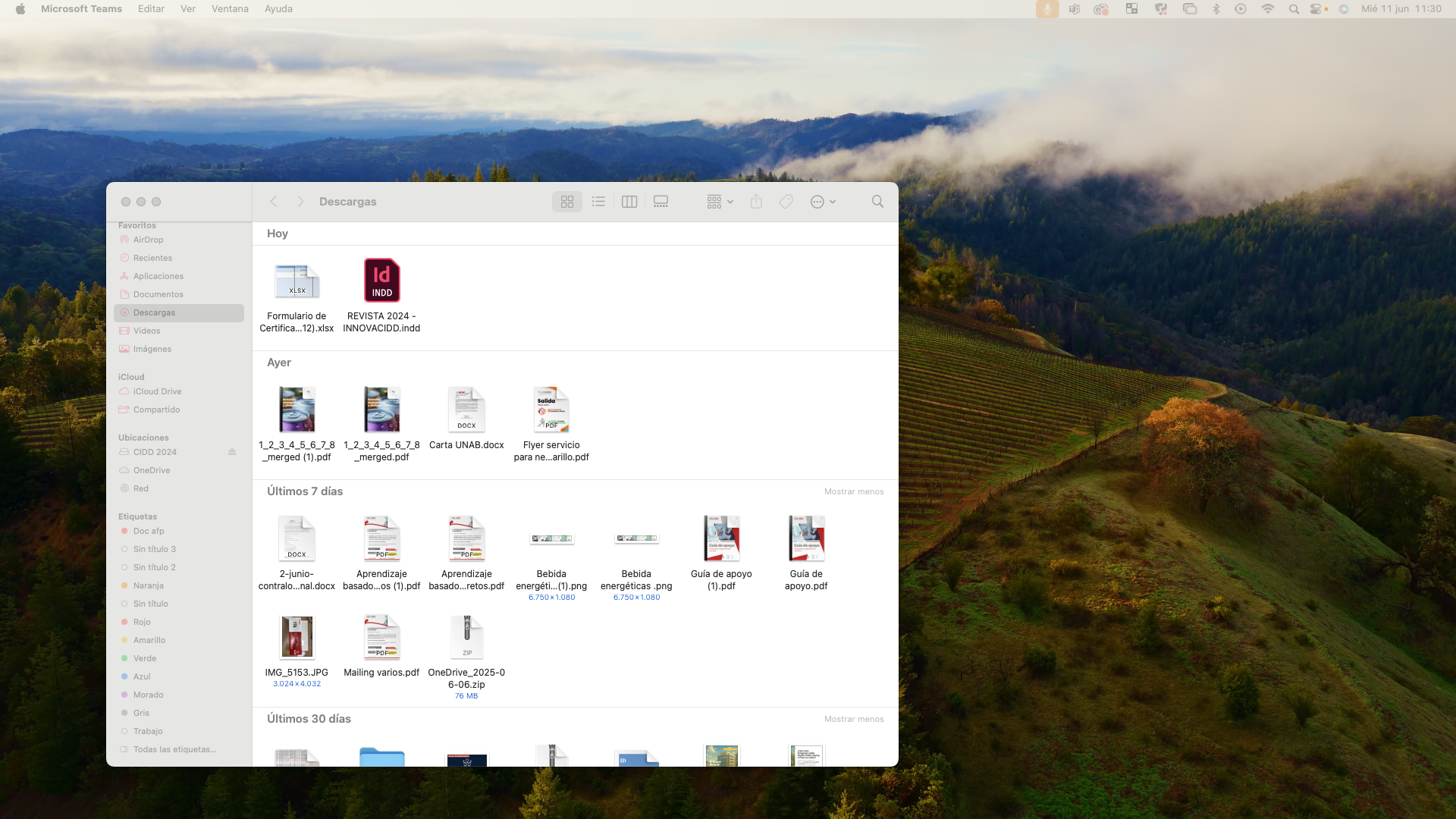
Task: Select Descargas in the sidebar
Action: 179,312
